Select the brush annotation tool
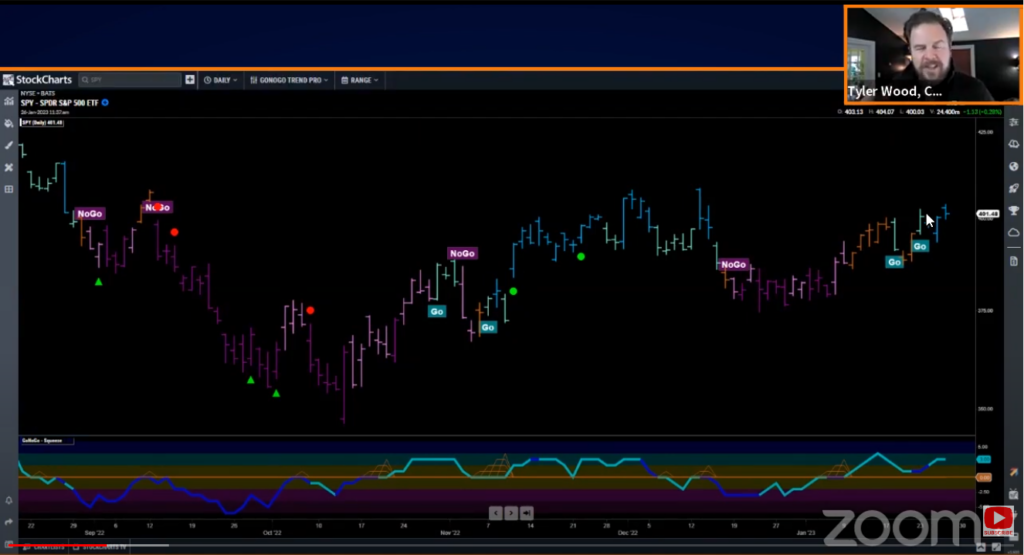 [x=8, y=145]
